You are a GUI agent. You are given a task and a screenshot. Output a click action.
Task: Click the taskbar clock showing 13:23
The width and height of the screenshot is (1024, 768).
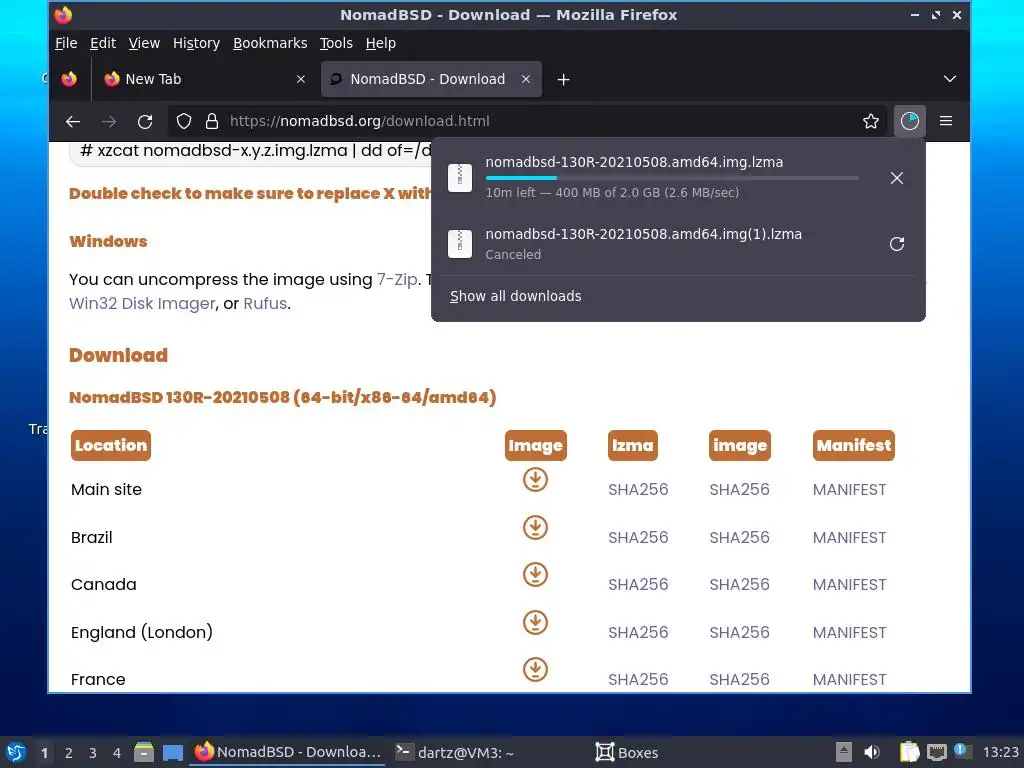pos(1000,752)
